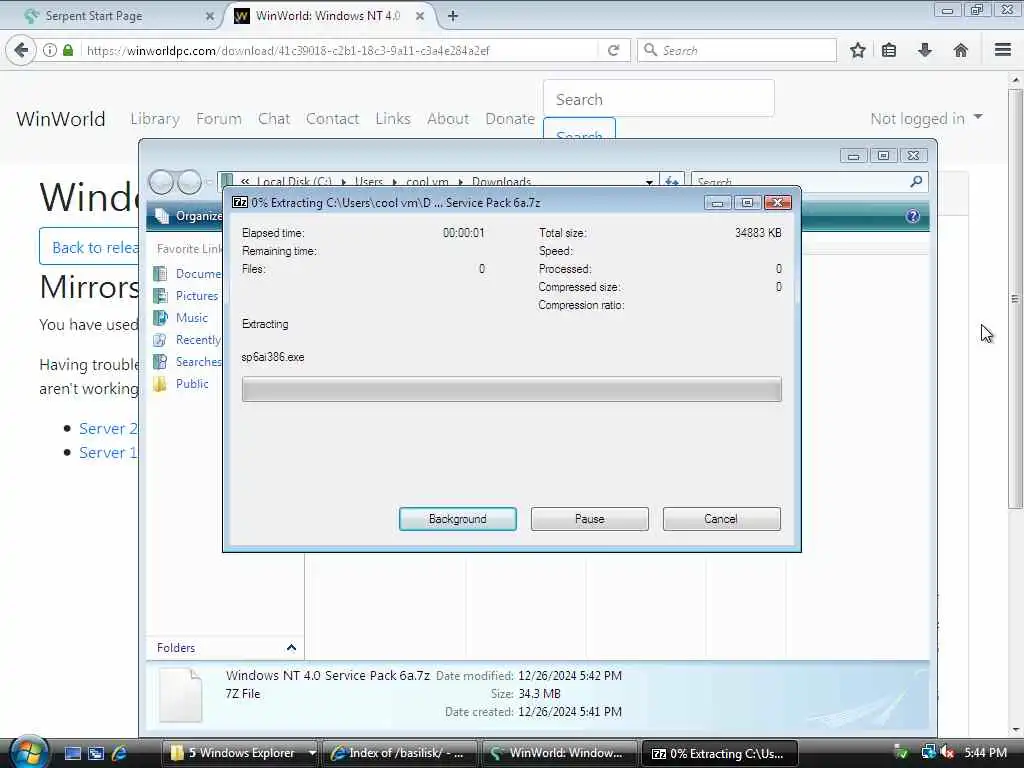The width and height of the screenshot is (1024, 768).
Task: Open Explorer Organize toolbar menu
Action: tap(189, 216)
